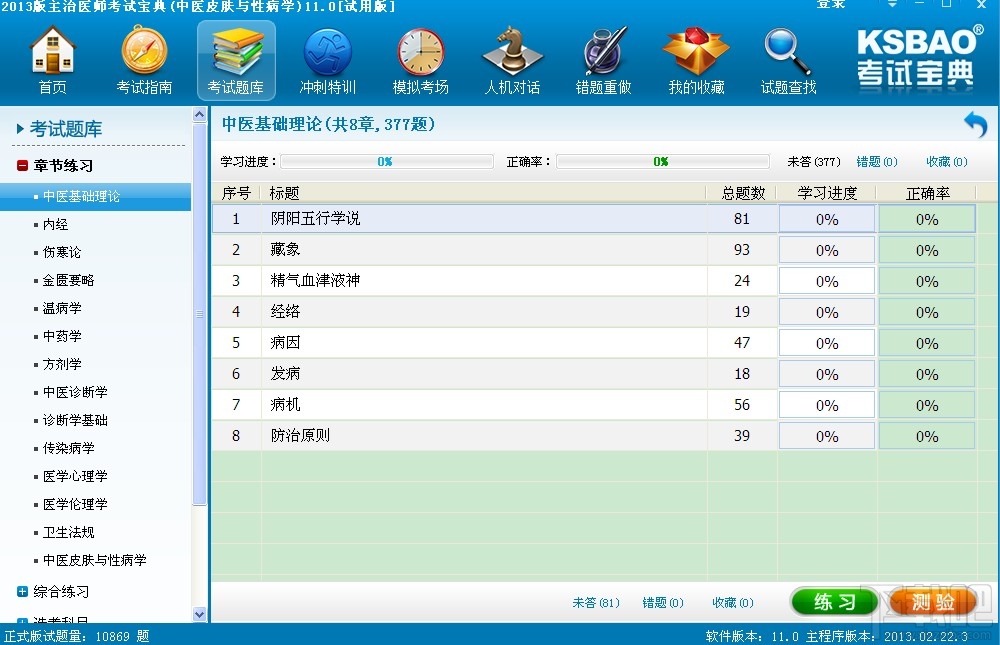The height and width of the screenshot is (645, 1000).
Task: Select row 藏象
Action: [594, 250]
